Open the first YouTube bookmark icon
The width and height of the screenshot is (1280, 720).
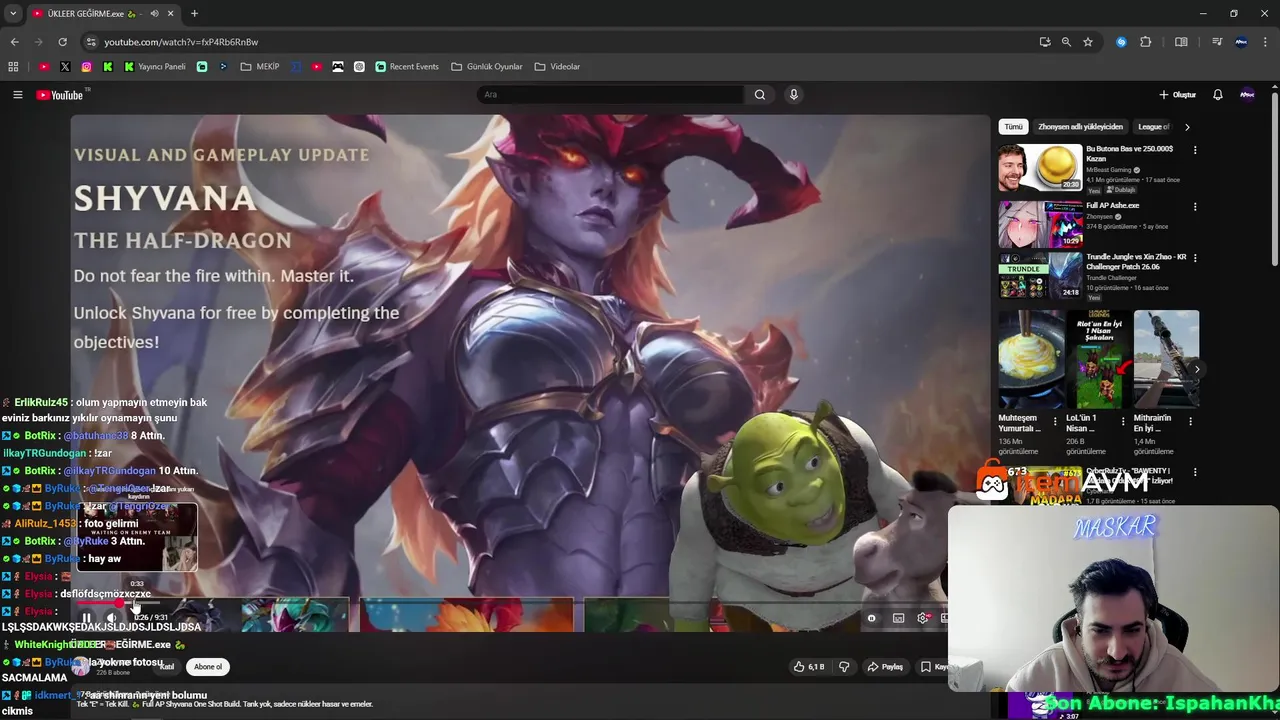pos(44,67)
